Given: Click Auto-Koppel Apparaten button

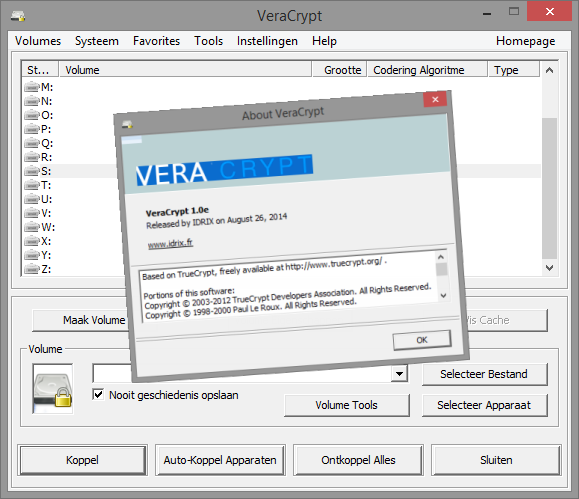Looking at the screenshot, I should pos(220,460).
